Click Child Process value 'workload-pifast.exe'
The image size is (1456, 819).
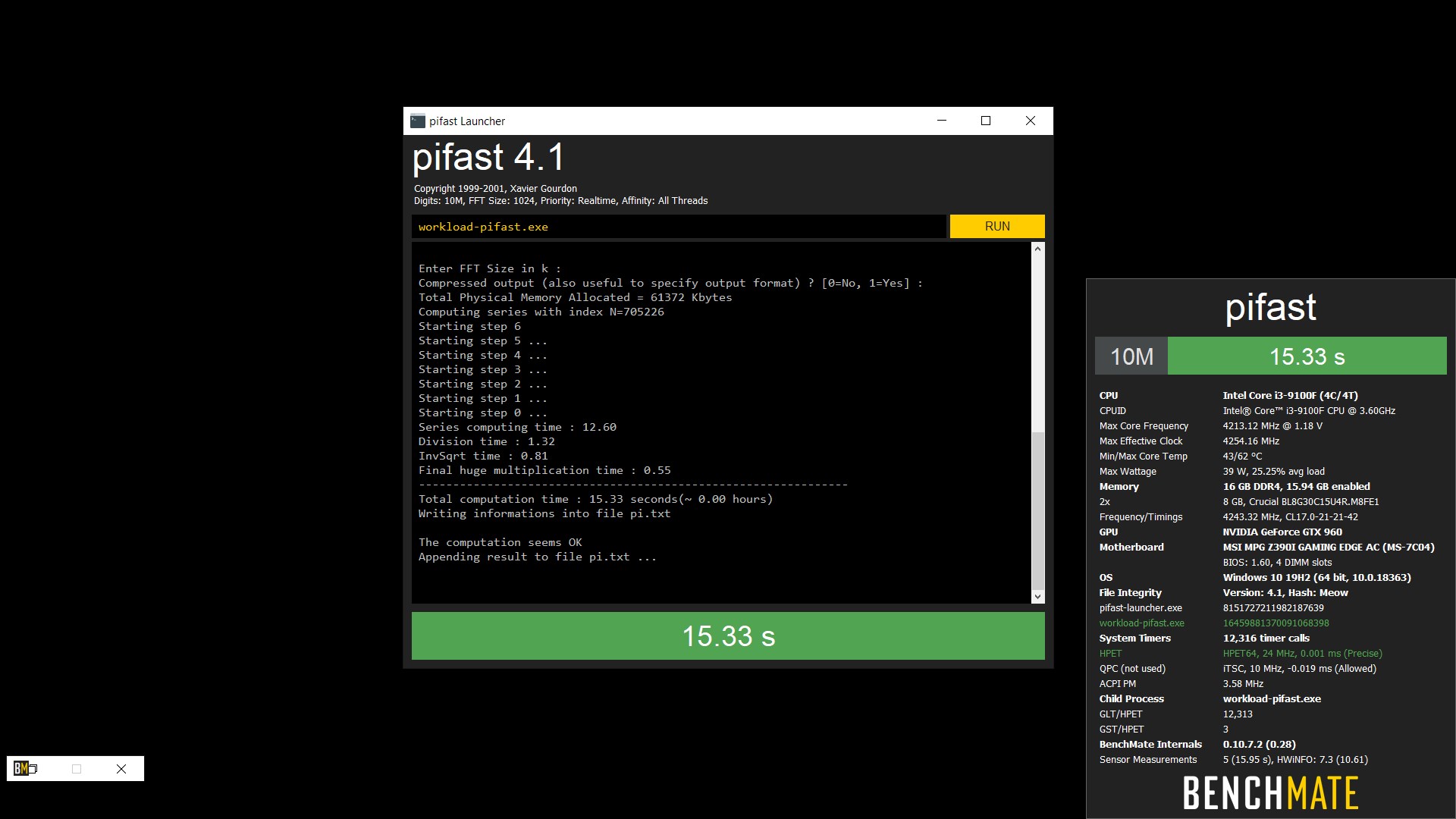point(1272,699)
